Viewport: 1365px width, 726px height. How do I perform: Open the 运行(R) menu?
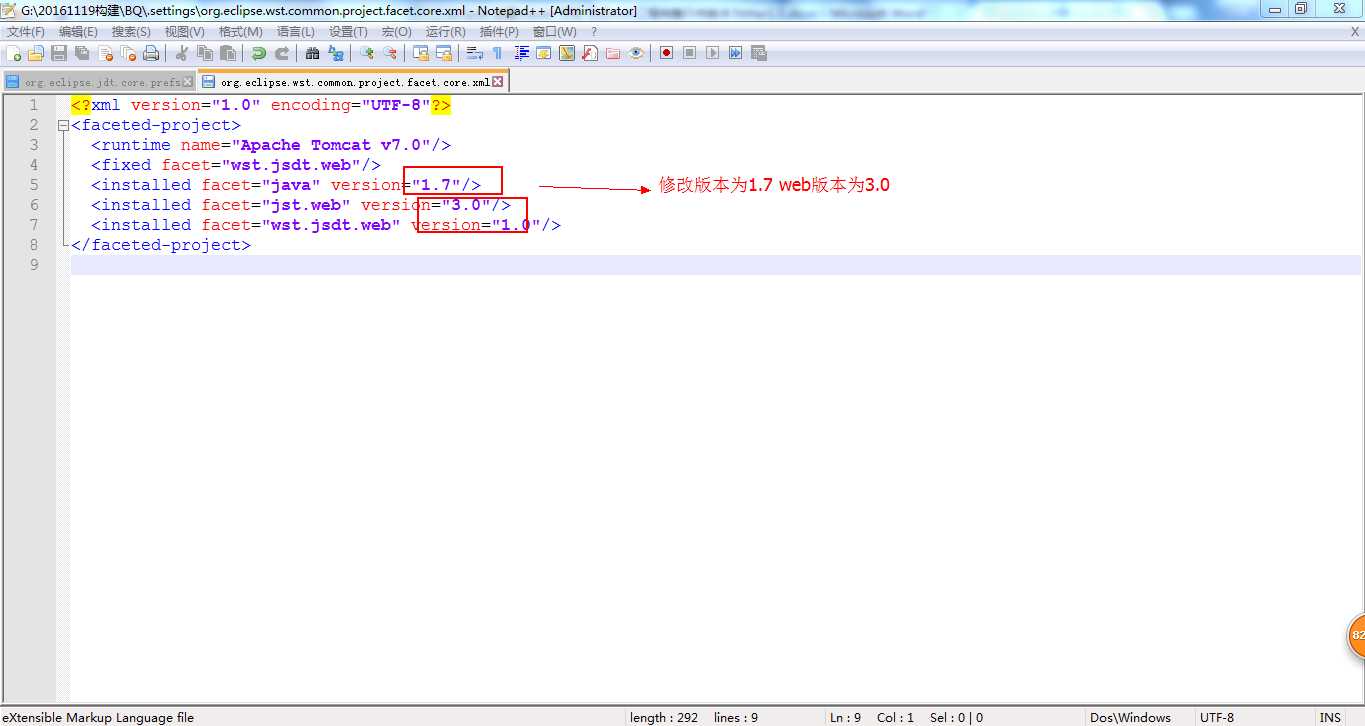(445, 32)
